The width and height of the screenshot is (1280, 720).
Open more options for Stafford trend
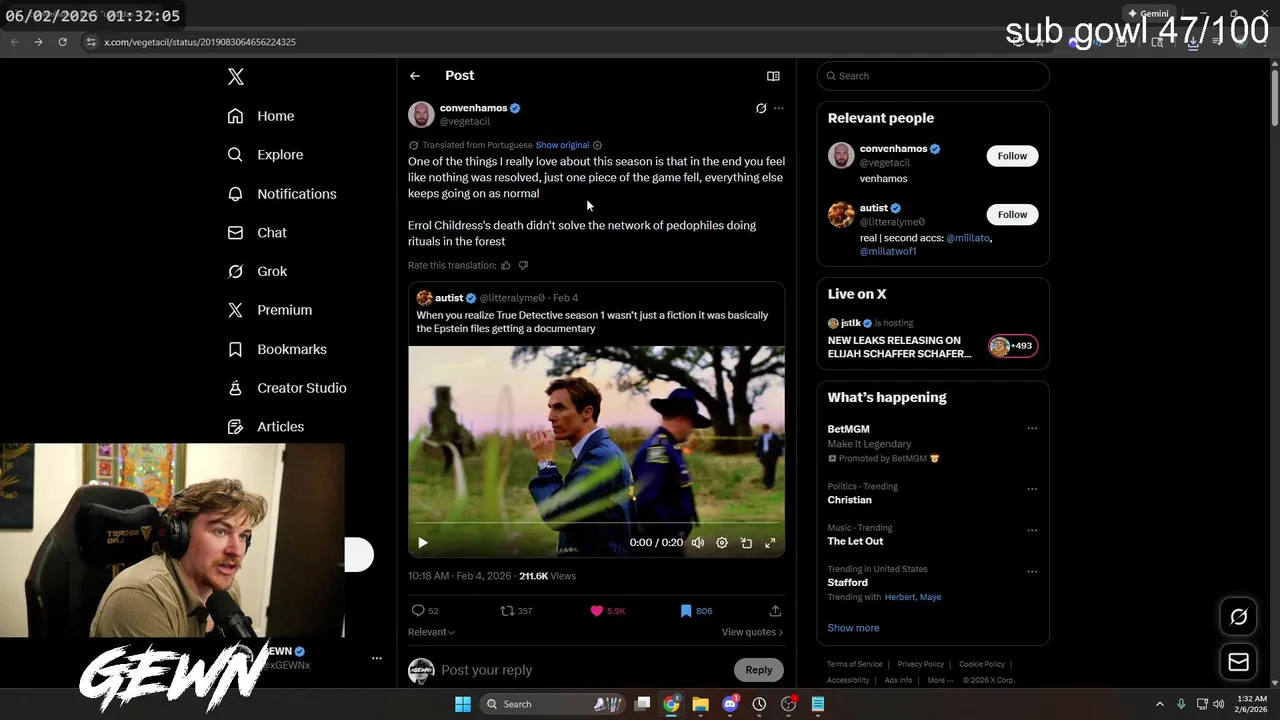tap(1032, 571)
